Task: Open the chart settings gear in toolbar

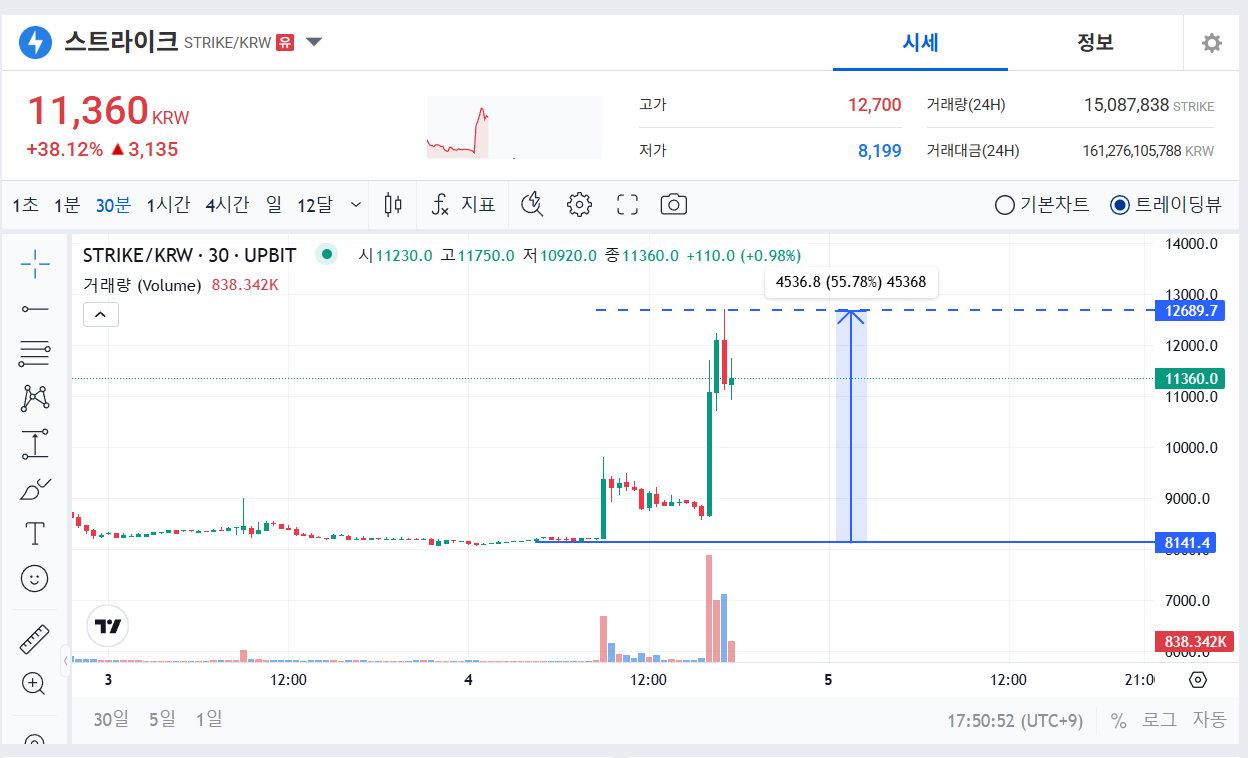Action: click(579, 205)
